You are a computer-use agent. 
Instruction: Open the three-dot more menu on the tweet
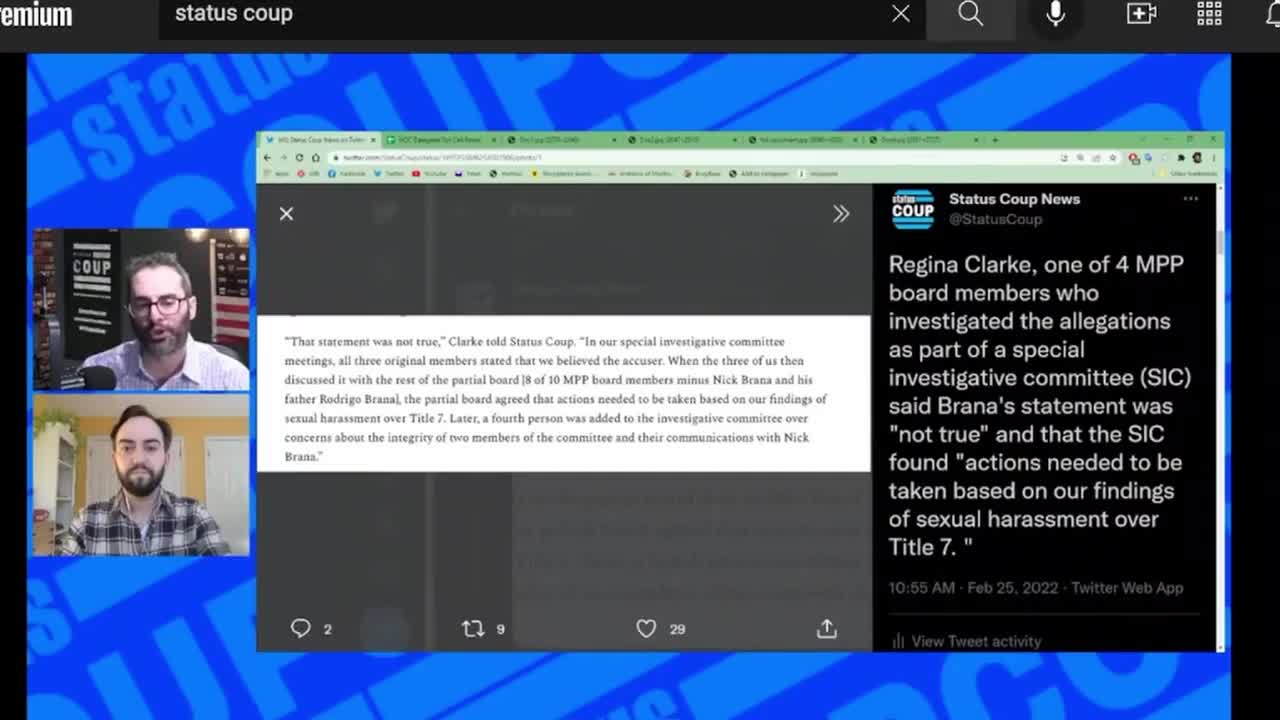click(x=1190, y=199)
